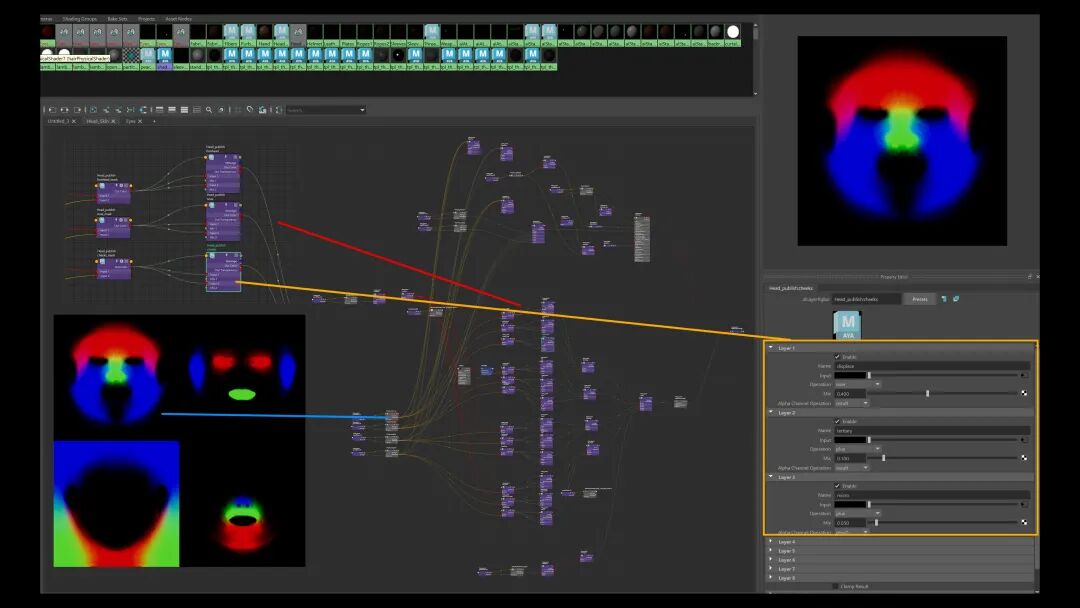Click Layer 3 Mix checker map button
1080x608 pixels.
[1024, 523]
